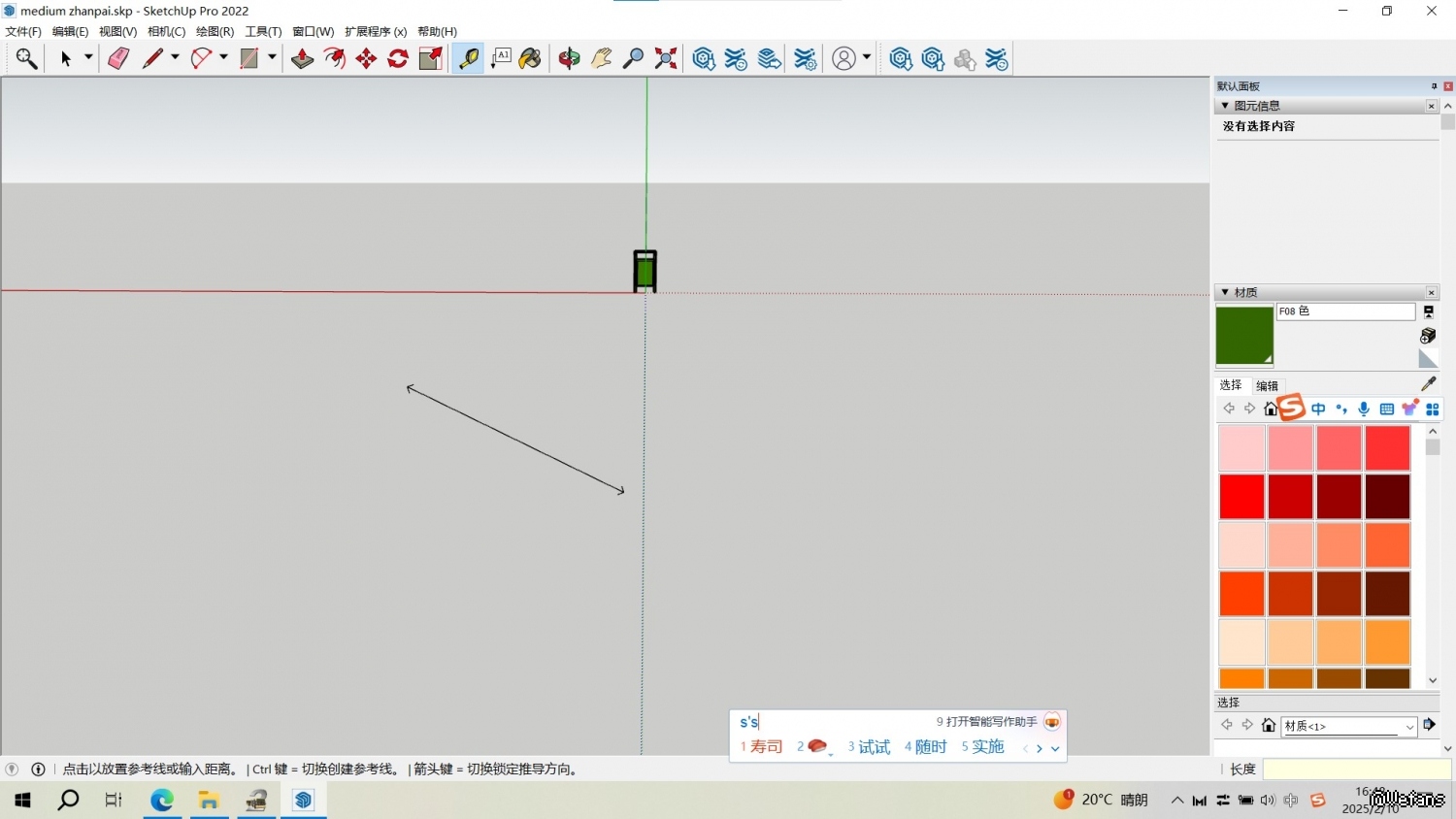Click the 长度 measurement input box
Screen dimensions: 1456x819
click(1356, 770)
